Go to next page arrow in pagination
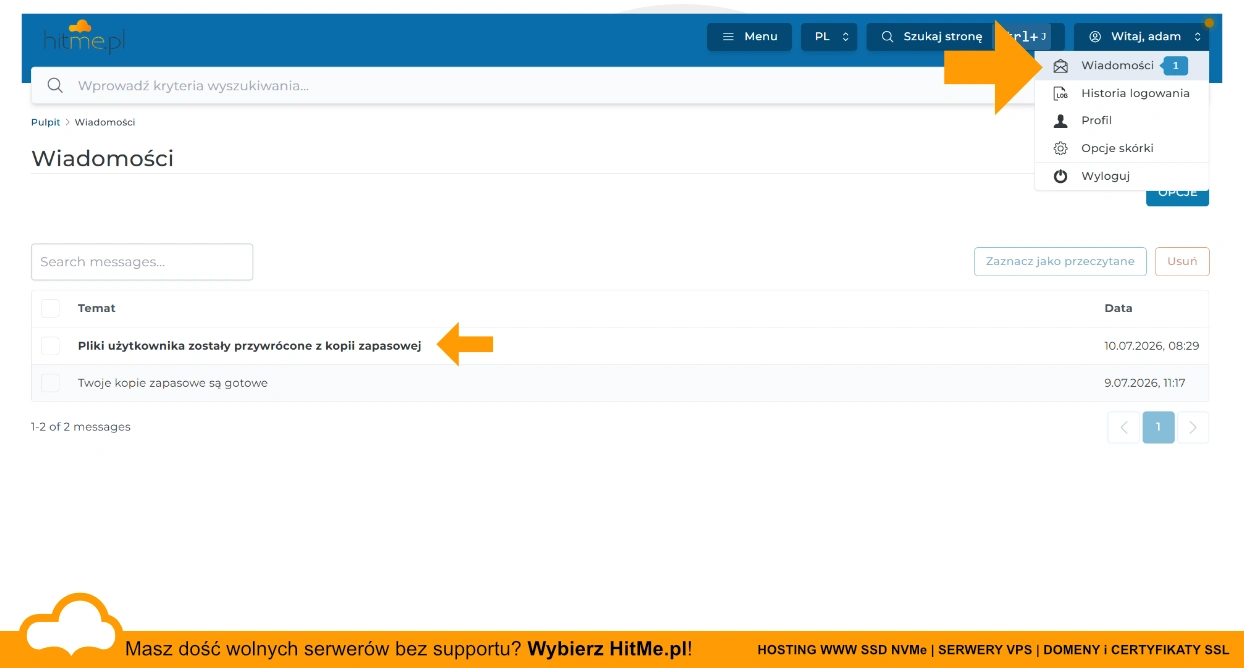The width and height of the screenshot is (1244, 668). tap(1193, 427)
